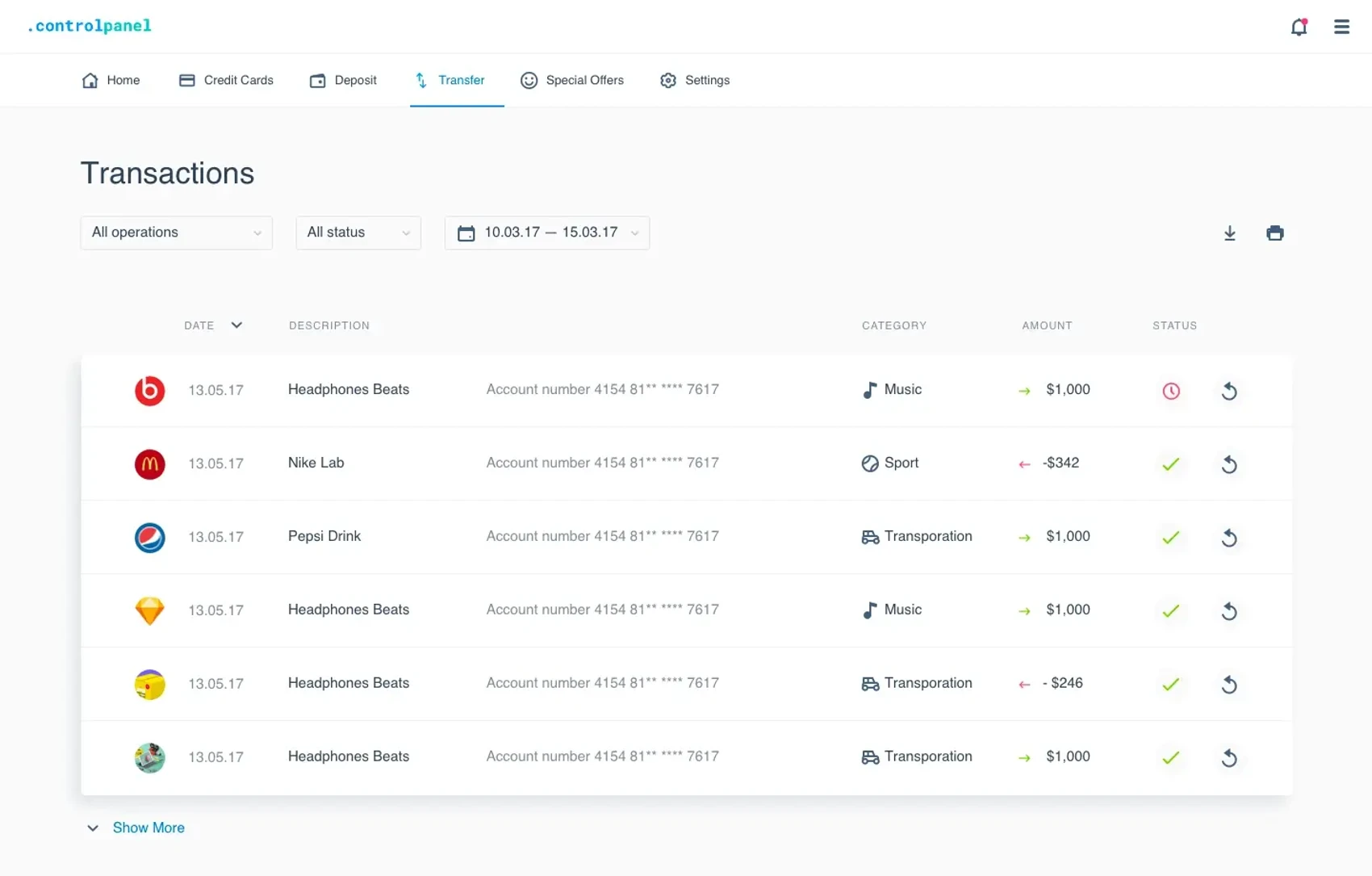Viewport: 1372px width, 876px height.
Task: Open the date range picker
Action: 546,233
